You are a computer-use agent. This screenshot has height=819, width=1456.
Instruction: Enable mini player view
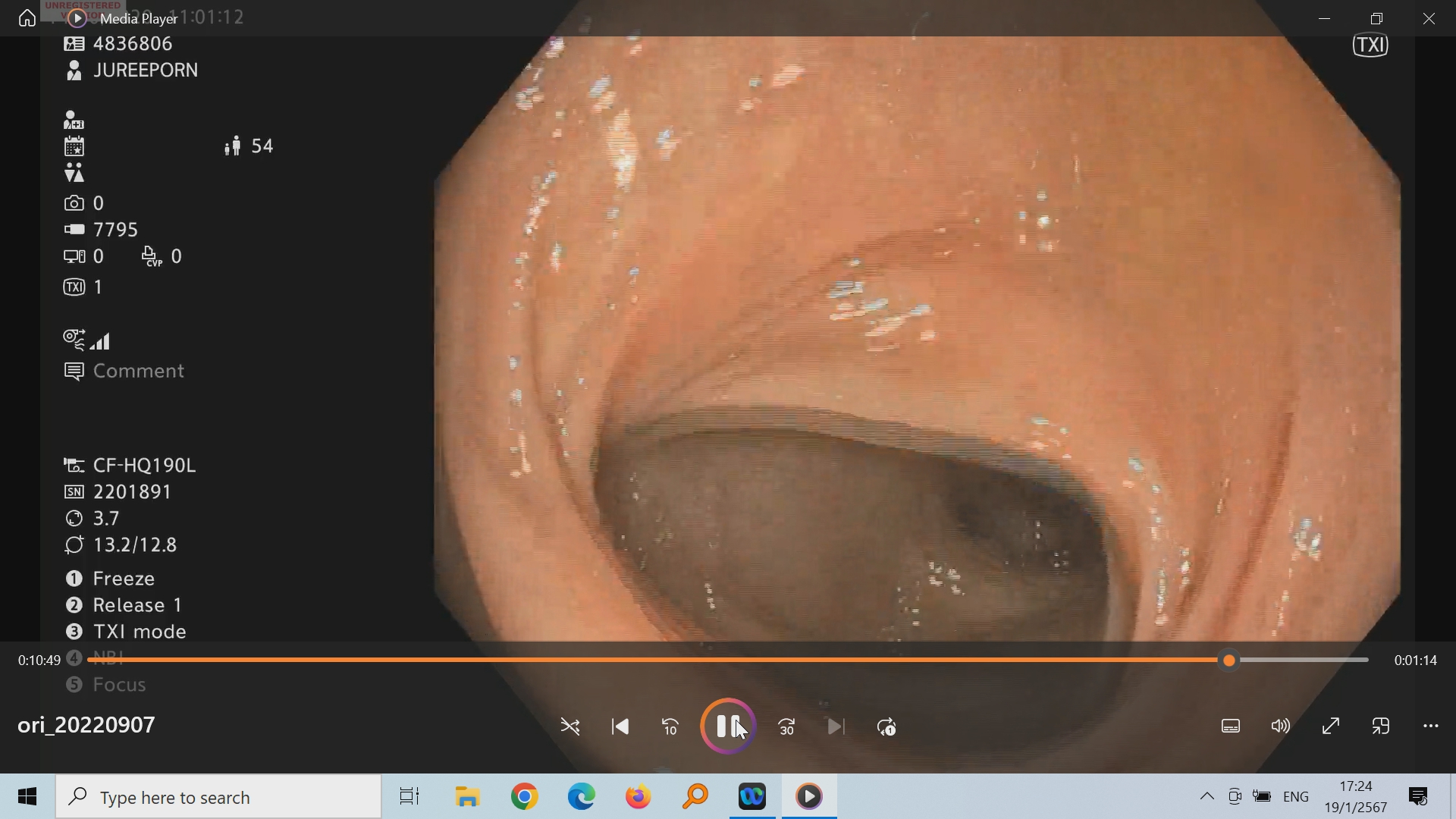[x=1381, y=726]
